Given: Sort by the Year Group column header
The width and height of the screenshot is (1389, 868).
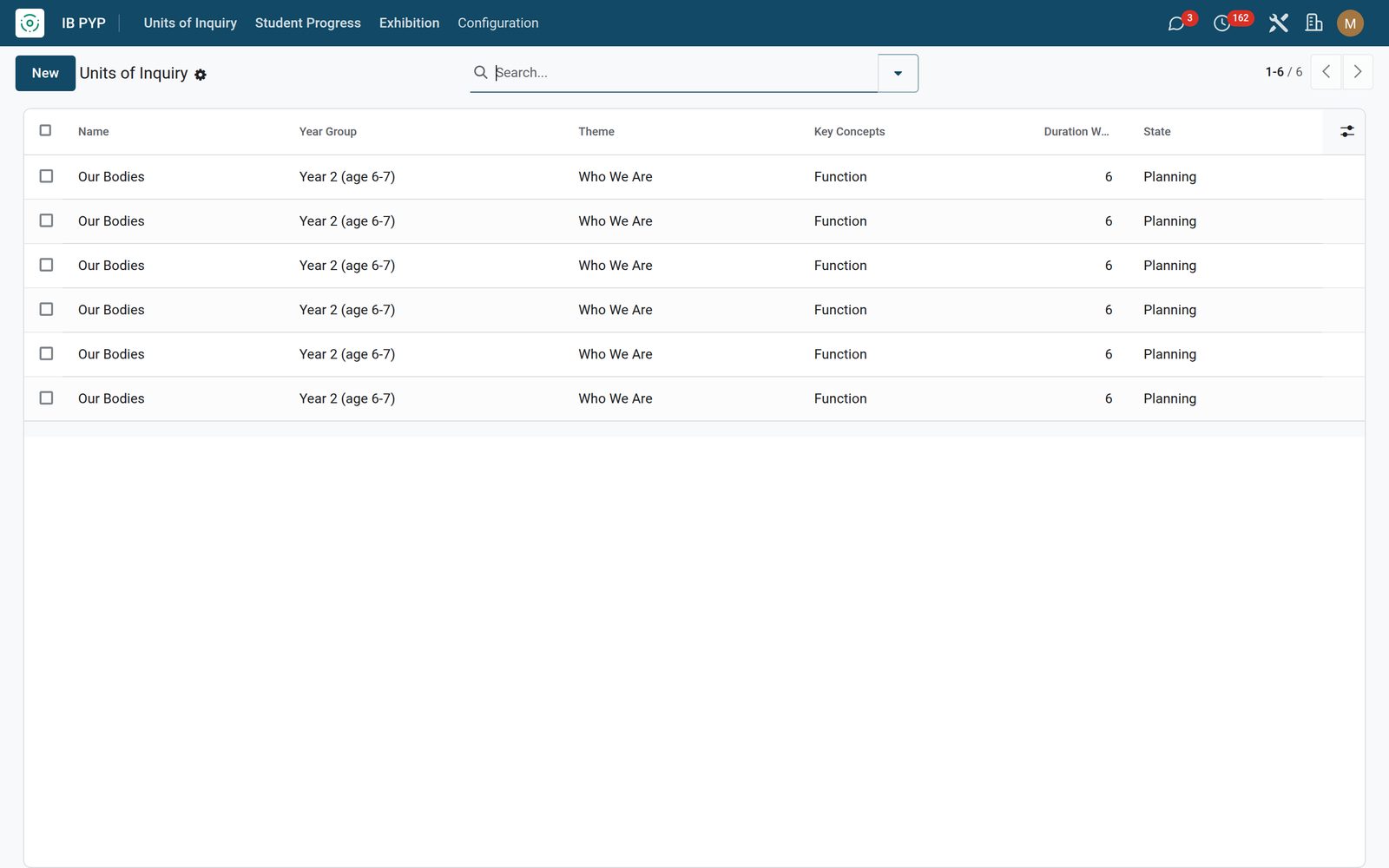Looking at the screenshot, I should pyautogui.click(x=328, y=131).
